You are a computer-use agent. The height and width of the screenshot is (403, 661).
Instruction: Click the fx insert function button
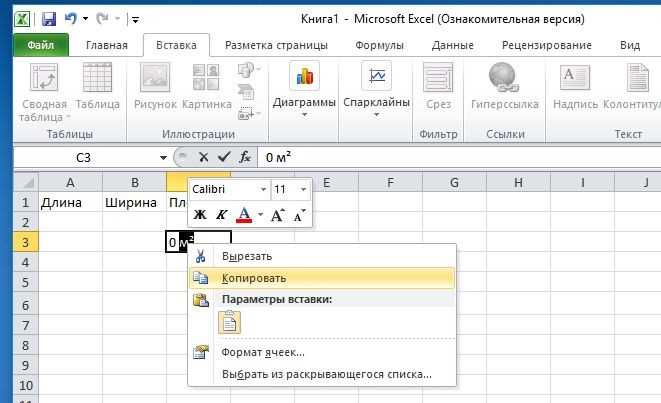pos(245,157)
